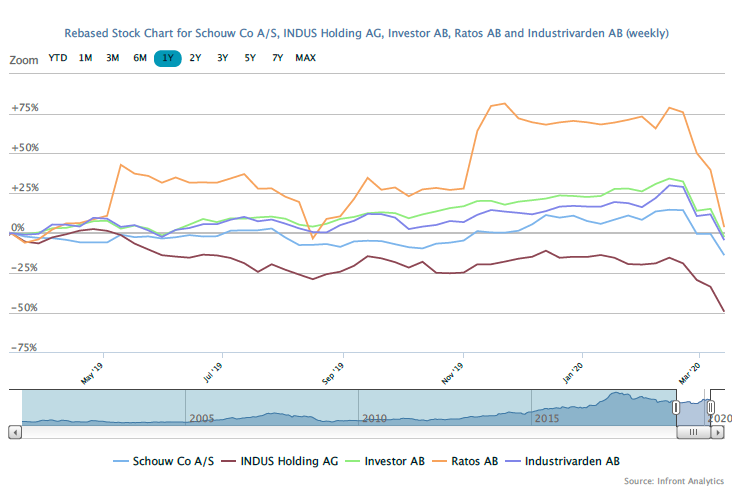Click the 0% axis label
The image size is (732, 488).
[x=18, y=227]
